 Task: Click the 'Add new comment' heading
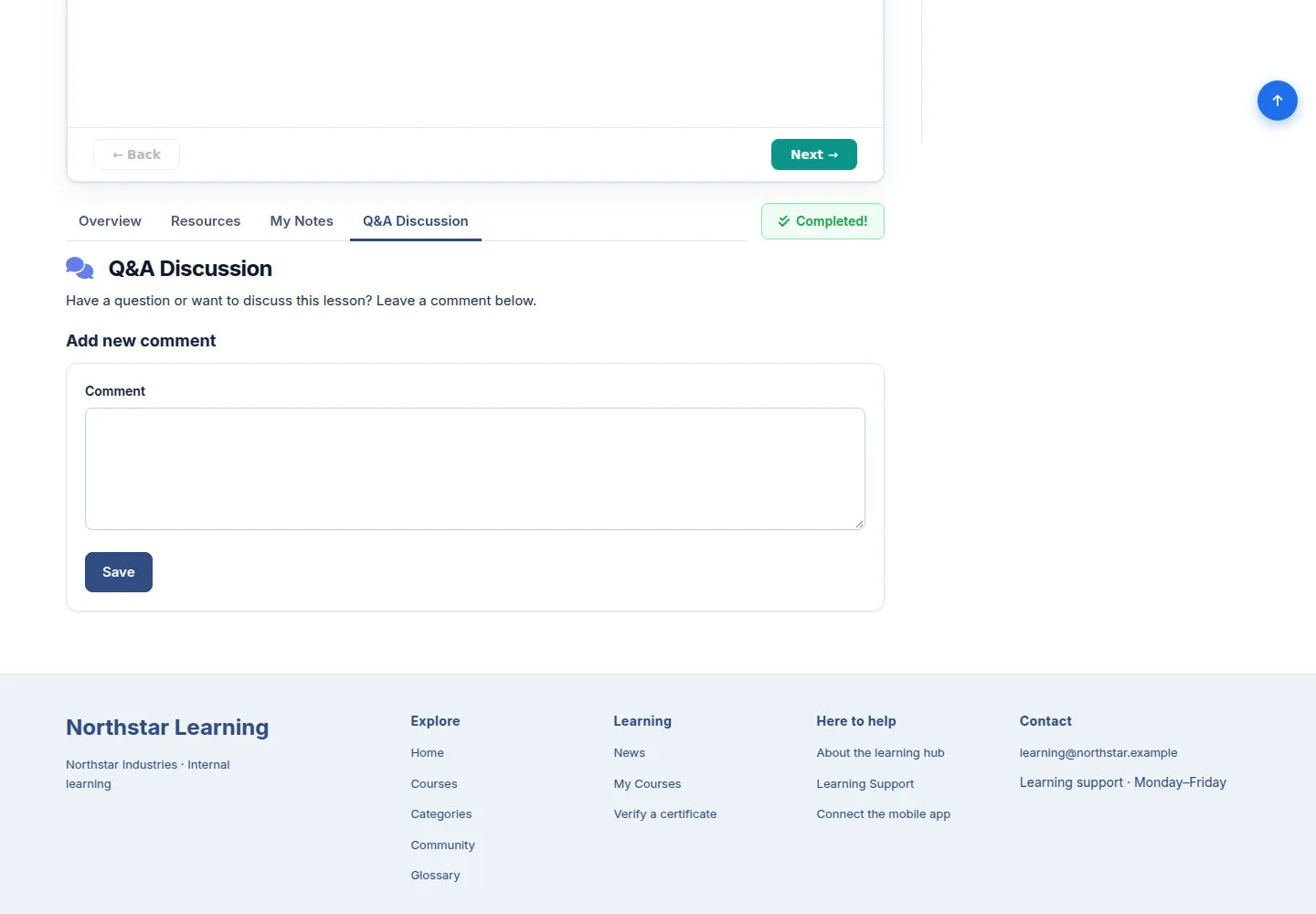click(x=141, y=341)
